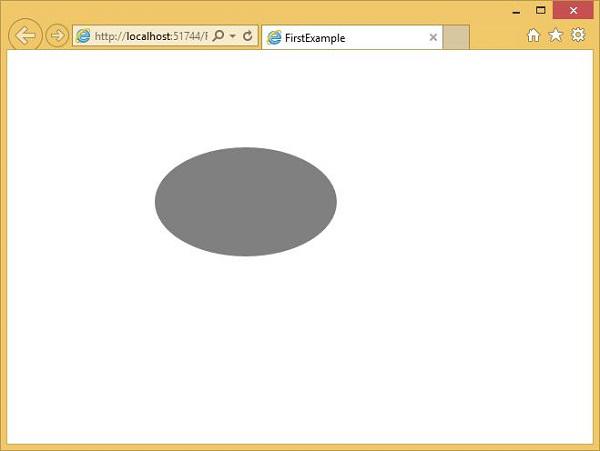The height and width of the screenshot is (451, 600).
Task: Open the Tools gear menu
Action: click(x=578, y=35)
